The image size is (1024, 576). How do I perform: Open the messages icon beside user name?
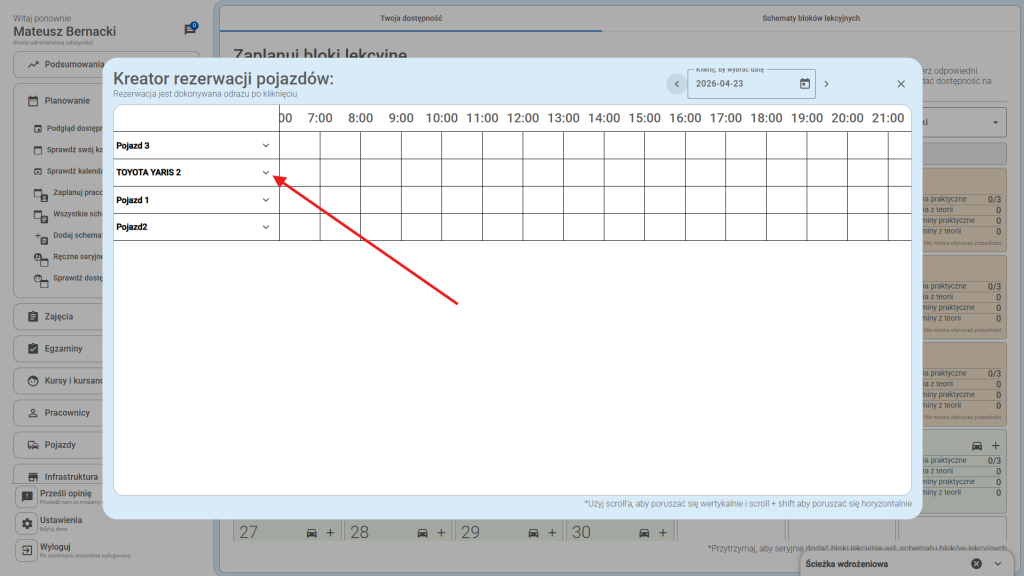point(190,30)
